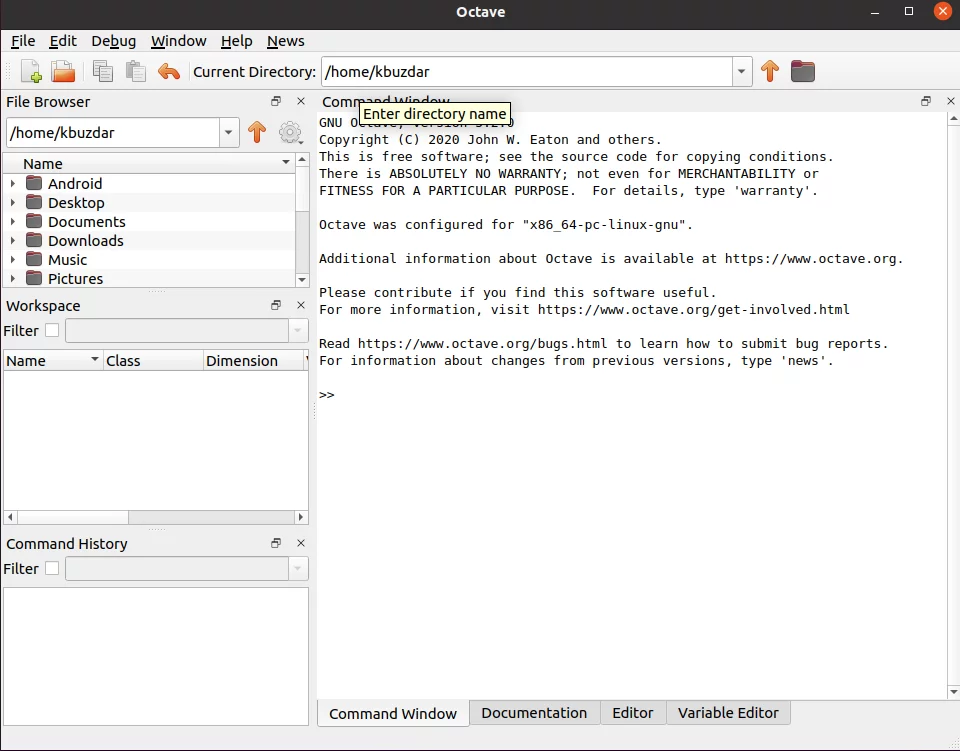960x751 pixels.
Task: Go up one directory using main toolbar arrow
Action: click(x=770, y=72)
